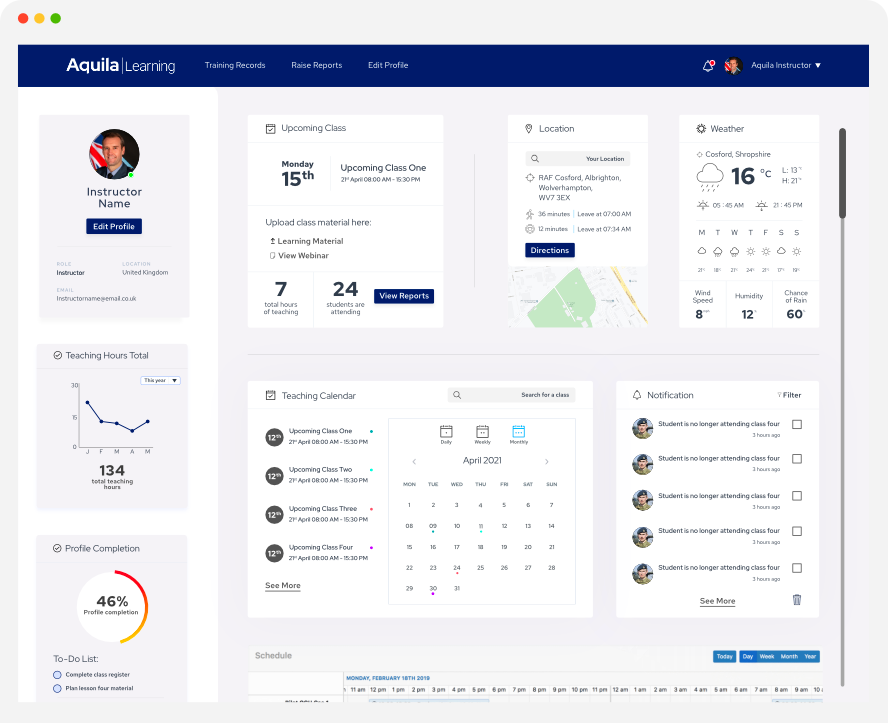Select the Monthly calendar view icon
This screenshot has height=723, width=888.
coord(518,432)
